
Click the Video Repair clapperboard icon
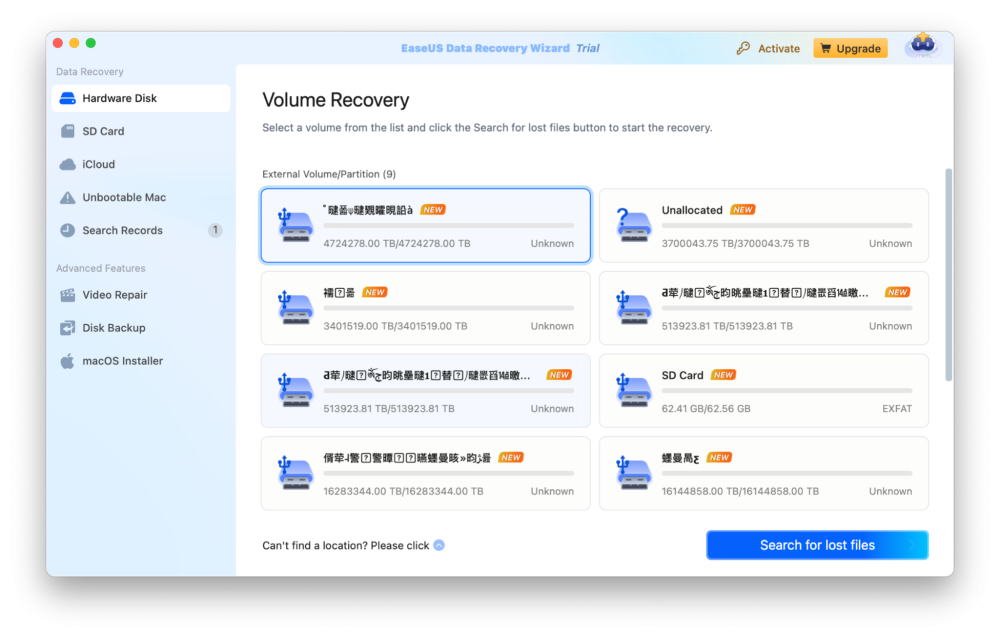tap(68, 295)
